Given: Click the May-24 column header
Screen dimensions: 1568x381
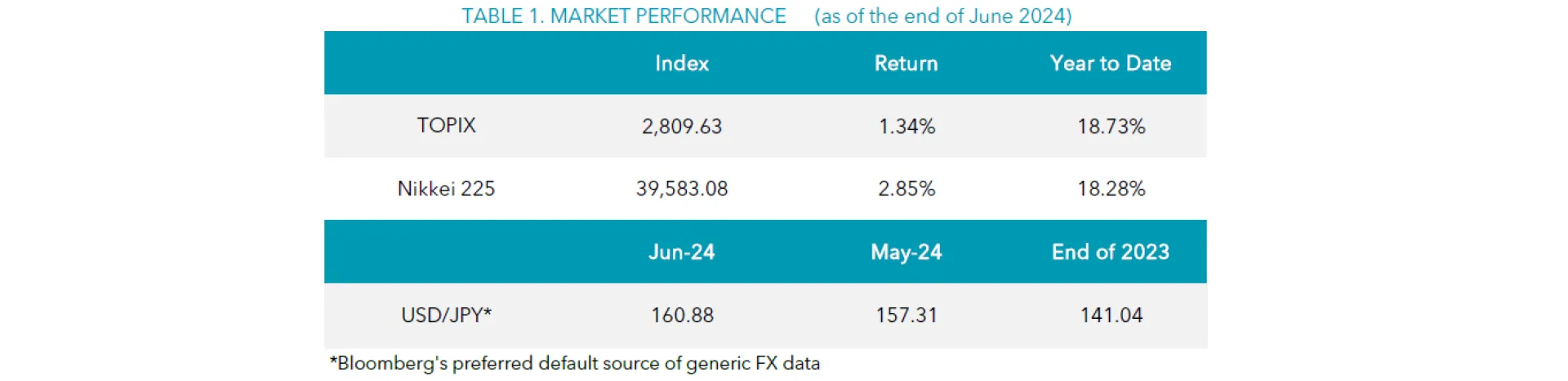Looking at the screenshot, I should point(906,252).
